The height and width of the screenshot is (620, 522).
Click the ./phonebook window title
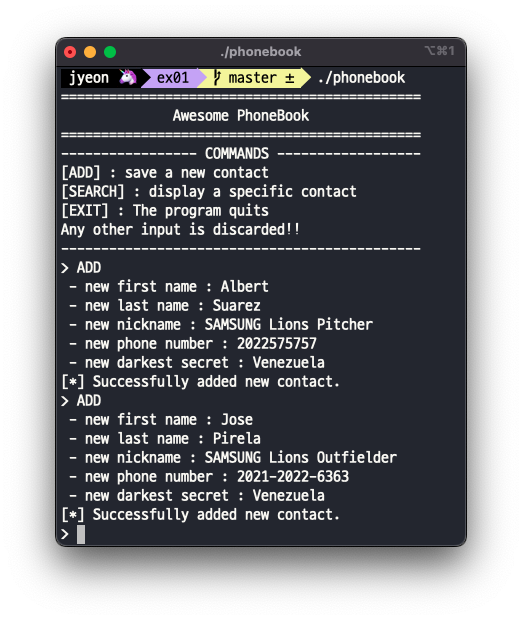(261, 51)
